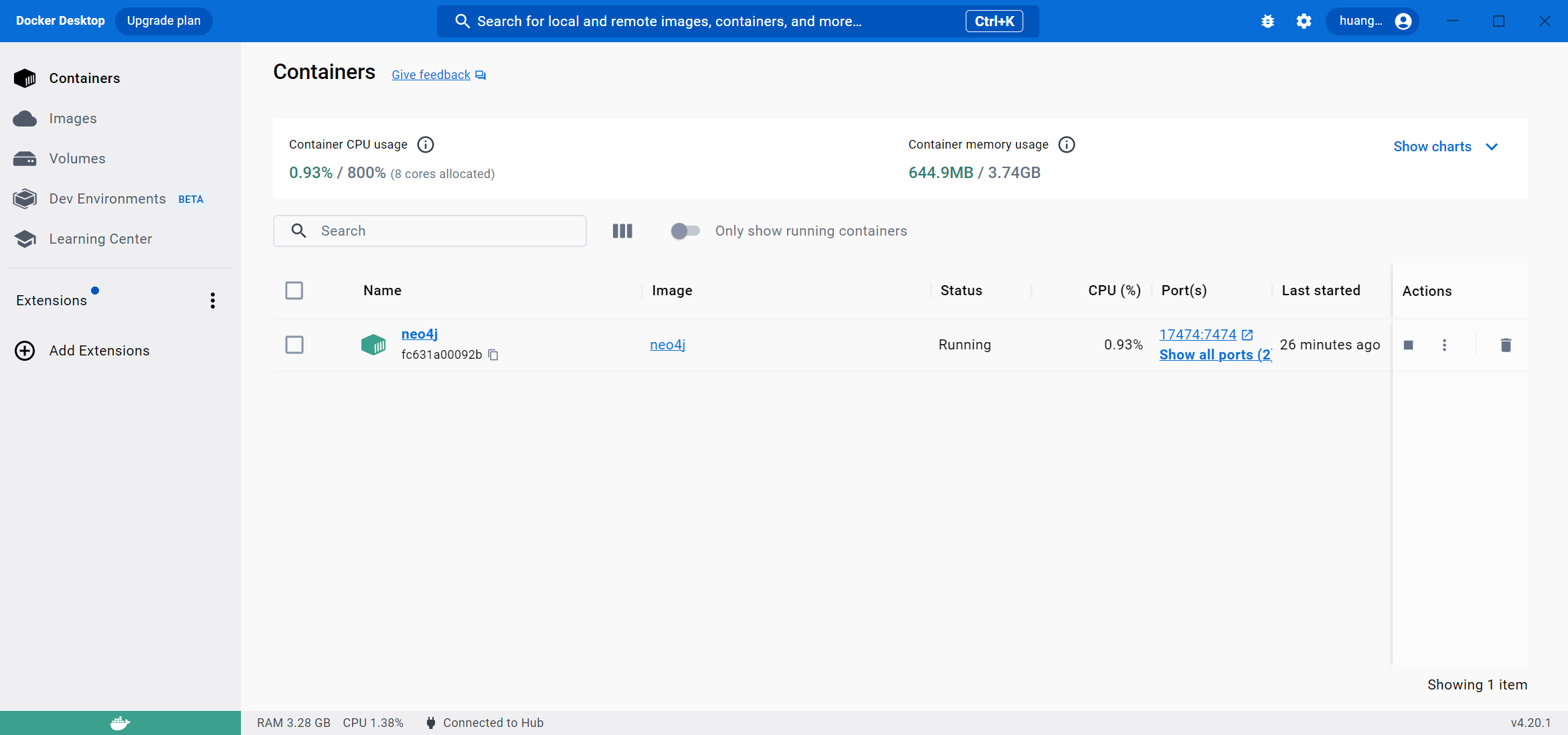Click the neo4j container icon
Viewport: 1568px width, 735px height.
point(373,345)
